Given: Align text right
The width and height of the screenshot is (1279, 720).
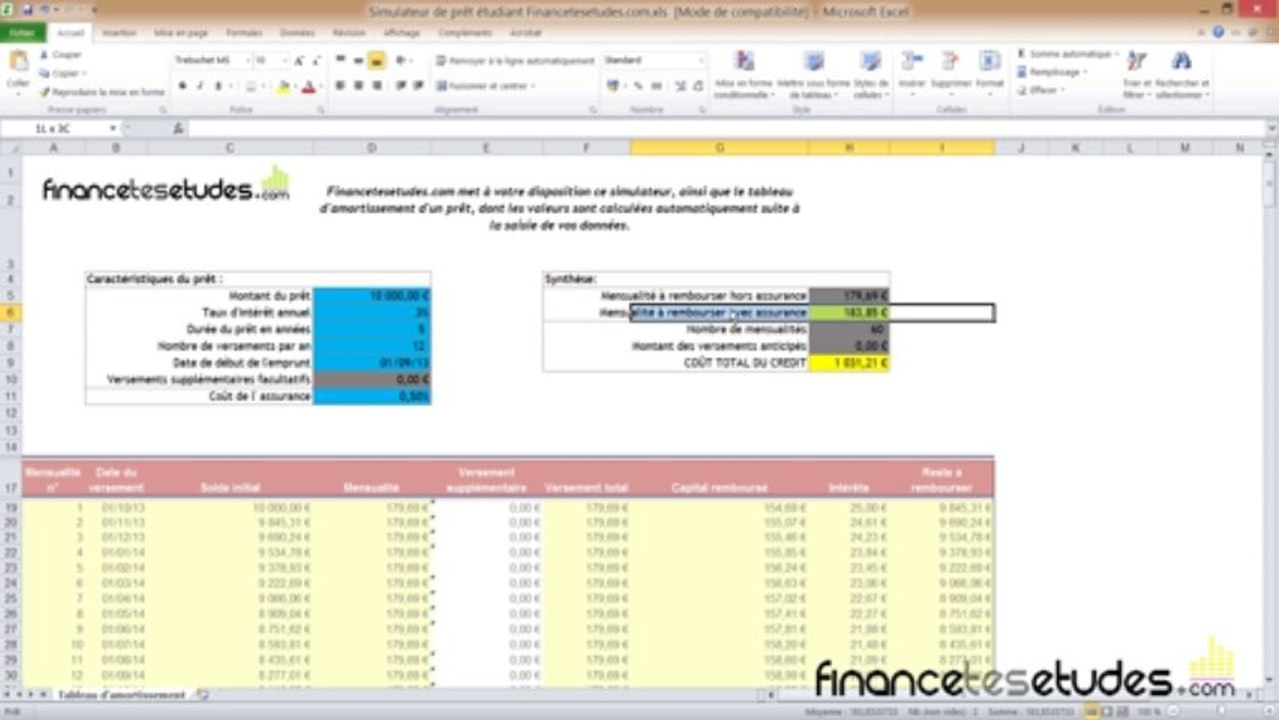Looking at the screenshot, I should click(376, 86).
